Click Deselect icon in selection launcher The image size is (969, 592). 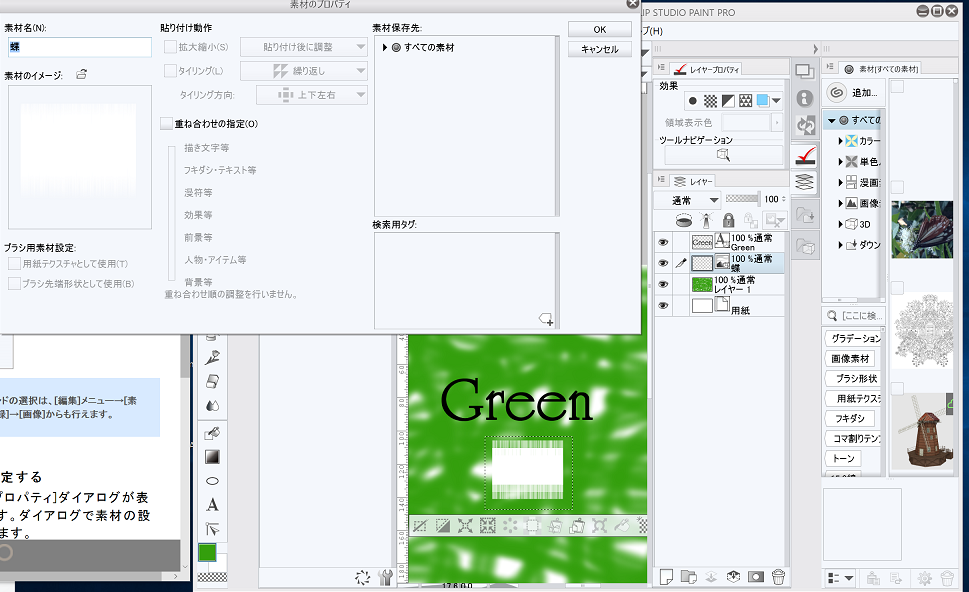tap(420, 526)
